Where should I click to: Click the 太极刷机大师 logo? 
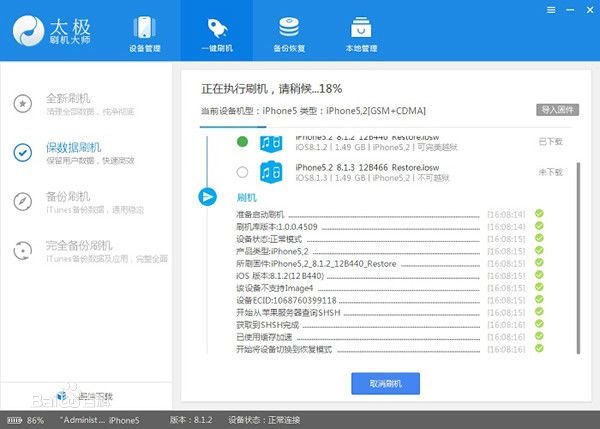click(x=52, y=31)
